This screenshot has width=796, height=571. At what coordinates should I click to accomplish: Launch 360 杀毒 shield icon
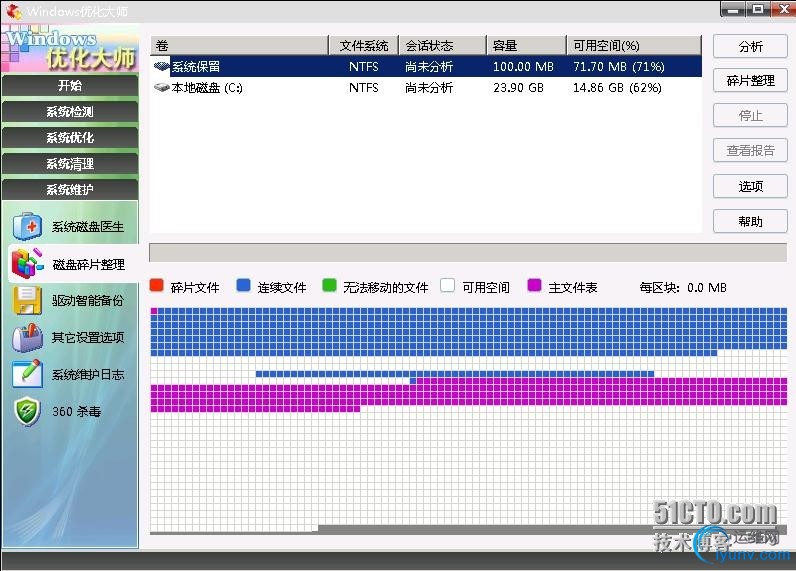click(x=27, y=411)
